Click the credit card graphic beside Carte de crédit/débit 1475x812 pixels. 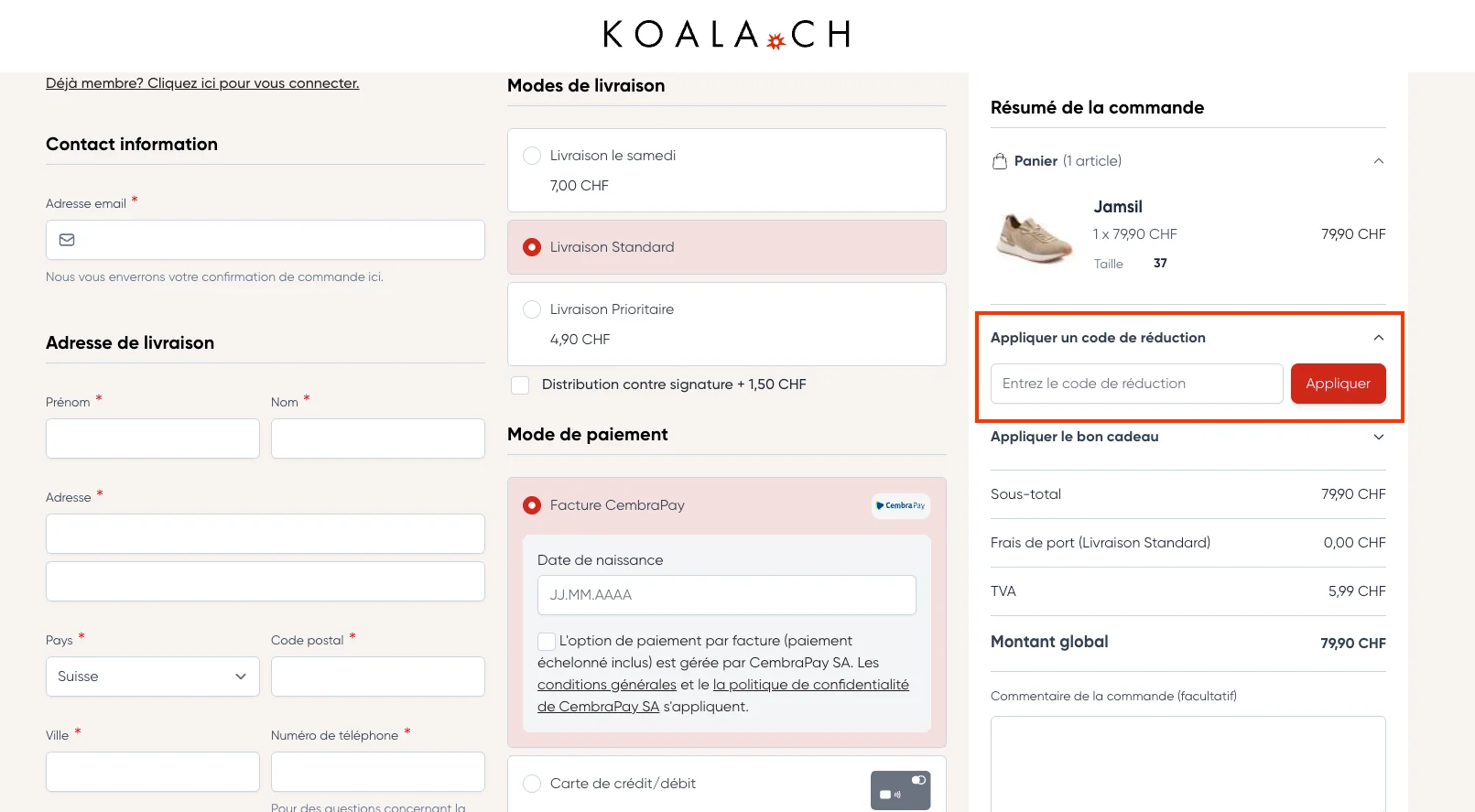[900, 789]
